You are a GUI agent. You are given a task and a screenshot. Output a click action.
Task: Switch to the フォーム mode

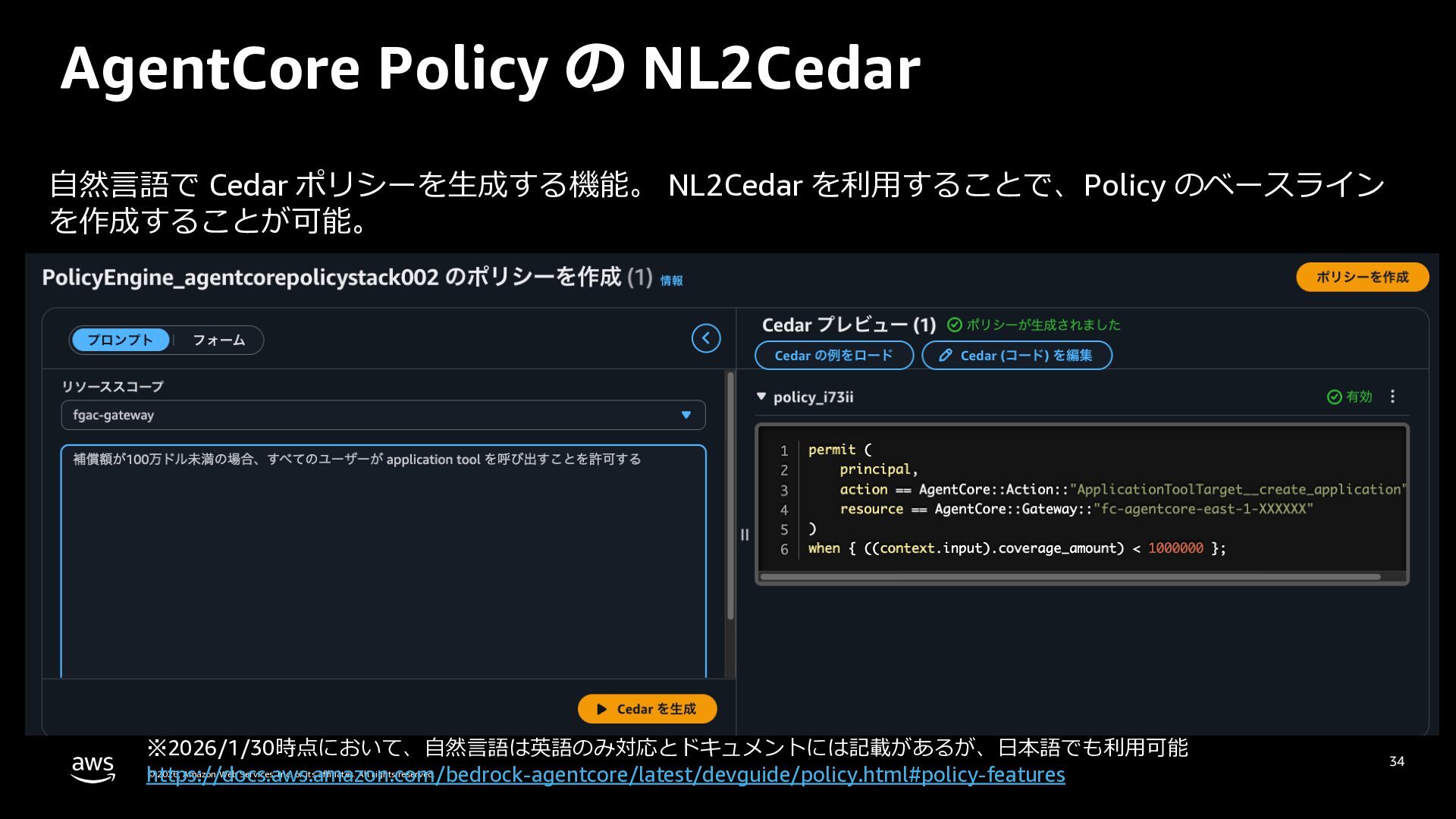click(x=218, y=340)
